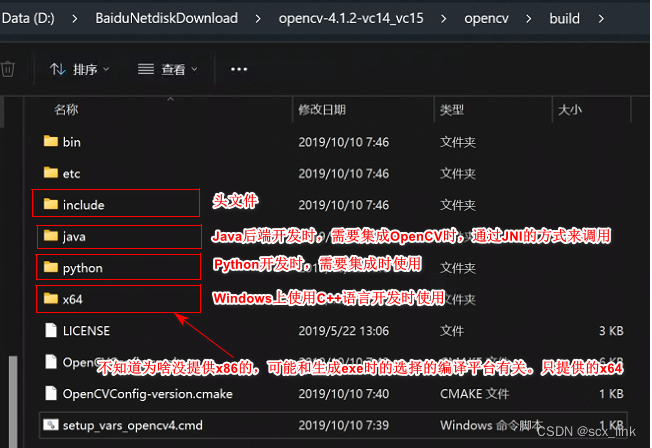The height and width of the screenshot is (448, 652).
Task: Click the bin folder name
Action: point(72,142)
